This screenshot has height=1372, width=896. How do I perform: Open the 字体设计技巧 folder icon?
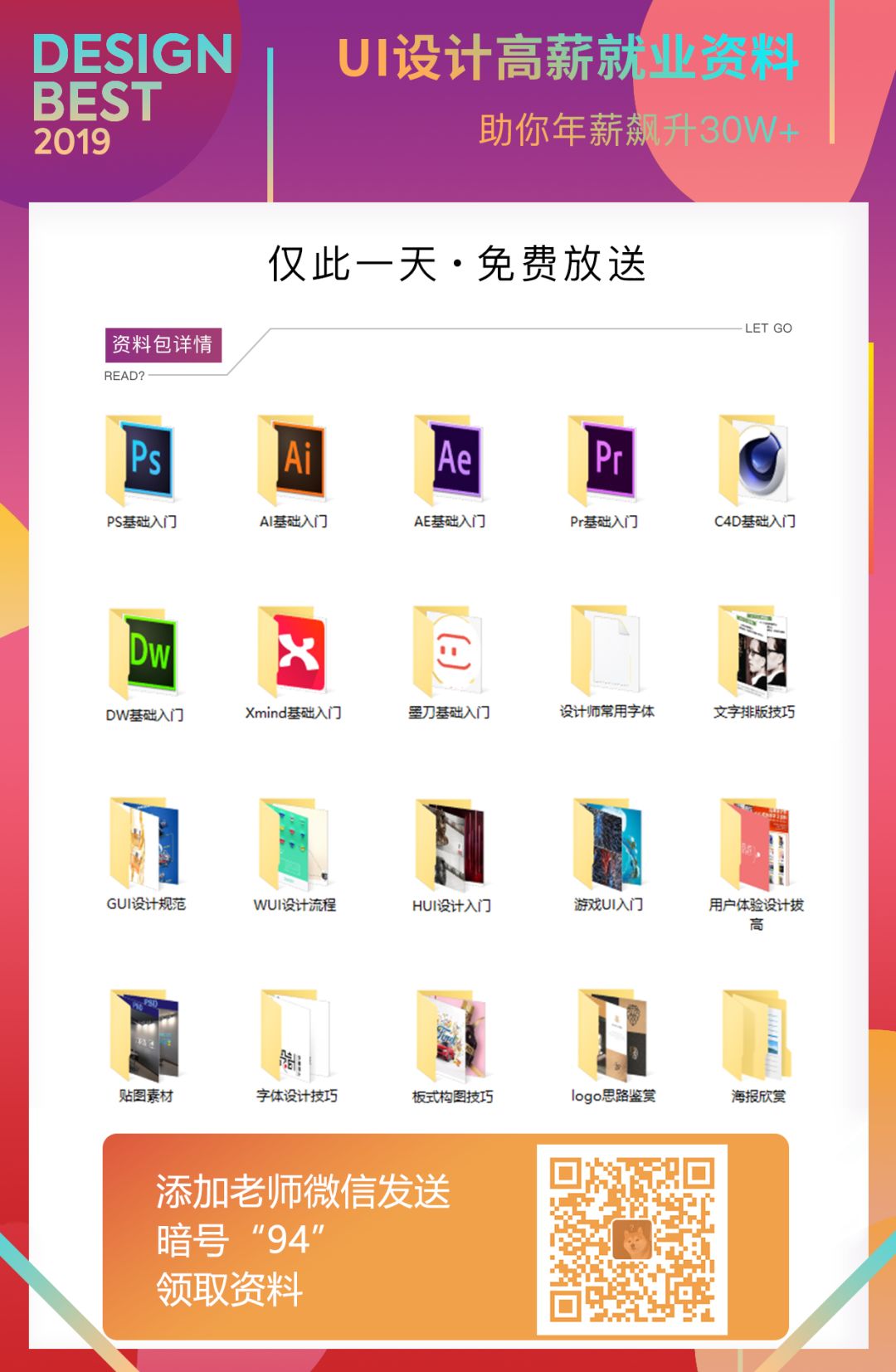295,1034
